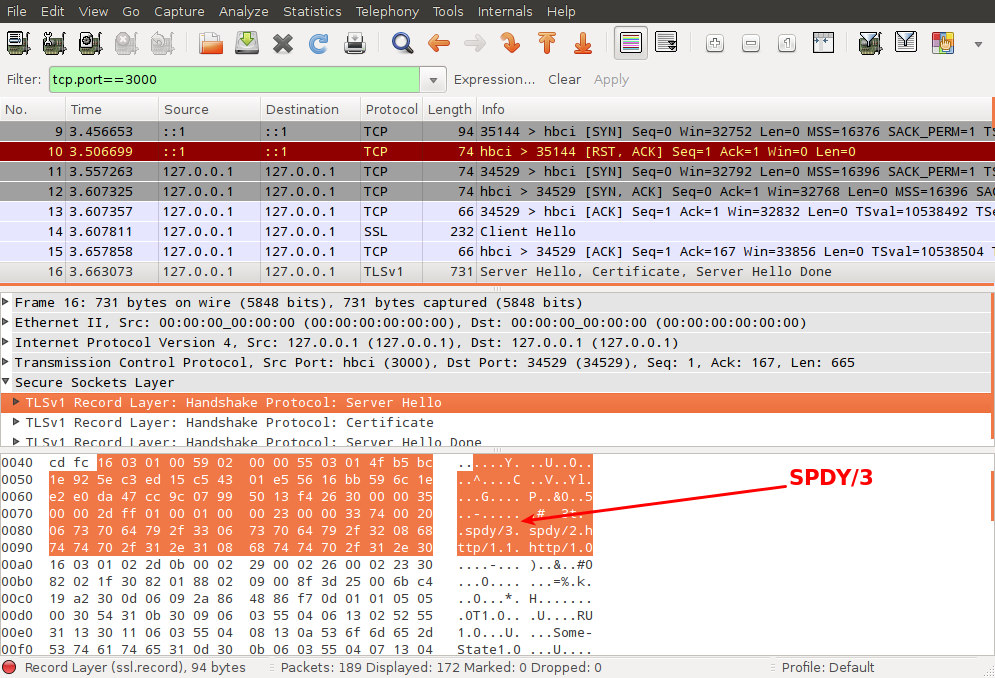Open the Telephony menu
The width and height of the screenshot is (995, 678).
(387, 11)
